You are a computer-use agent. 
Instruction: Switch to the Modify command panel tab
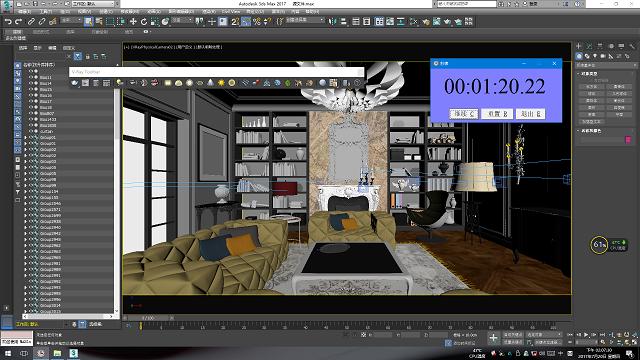[589, 46]
